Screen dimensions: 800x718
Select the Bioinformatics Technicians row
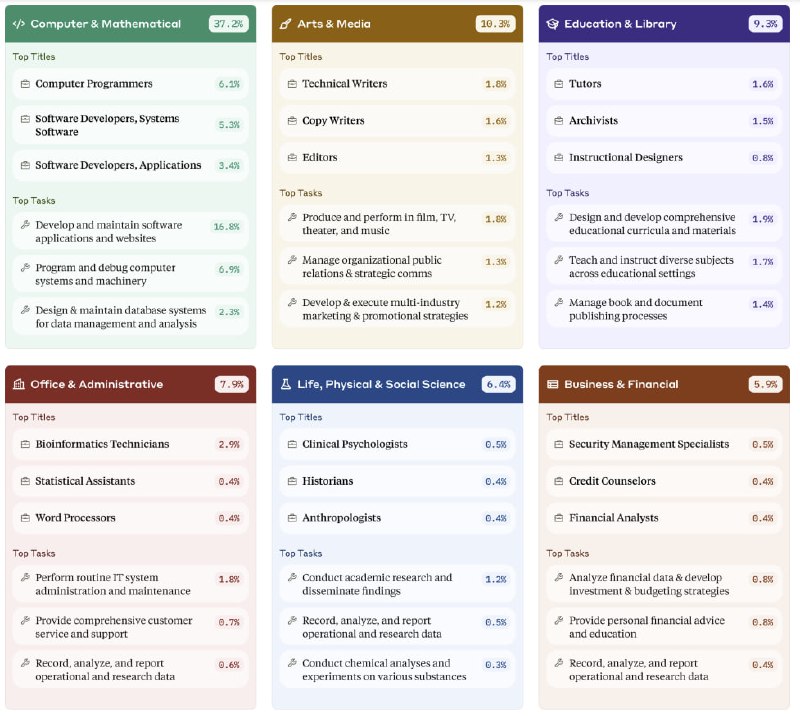coord(131,444)
